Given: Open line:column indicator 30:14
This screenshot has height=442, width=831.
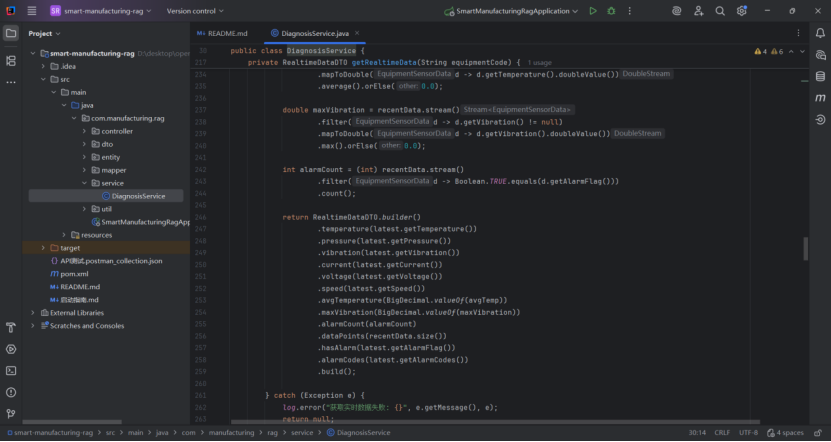Looking at the screenshot, I should tap(697, 432).
